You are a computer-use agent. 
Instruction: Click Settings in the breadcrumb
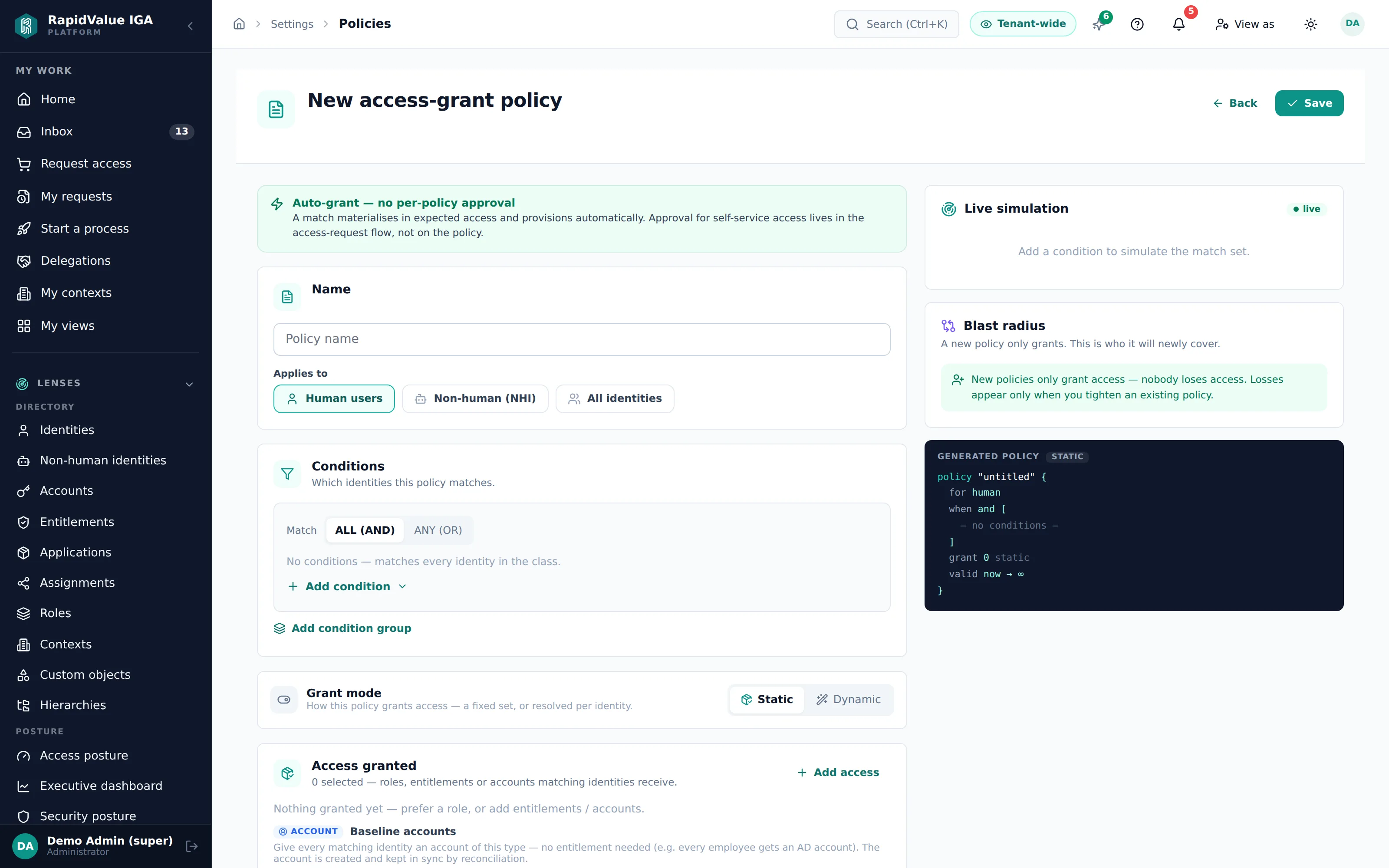[x=292, y=24]
